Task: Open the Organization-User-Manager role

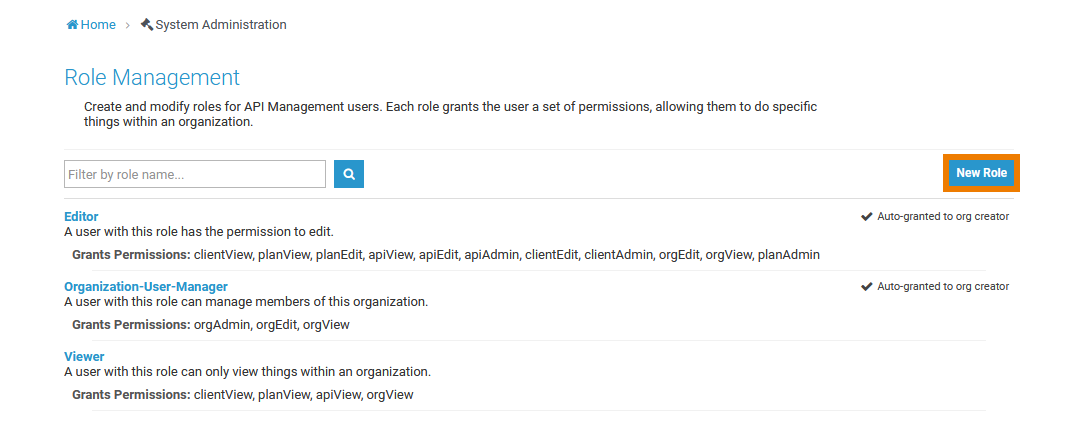Action: 146,286
